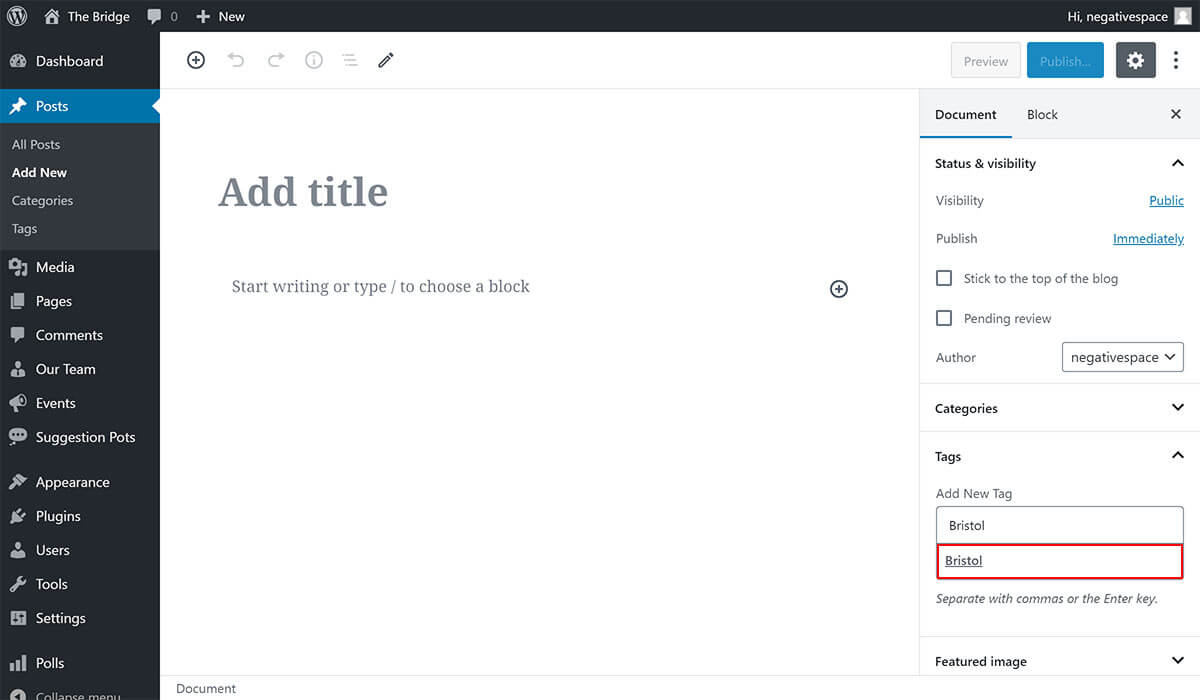Click the pencil tools icon

386,60
